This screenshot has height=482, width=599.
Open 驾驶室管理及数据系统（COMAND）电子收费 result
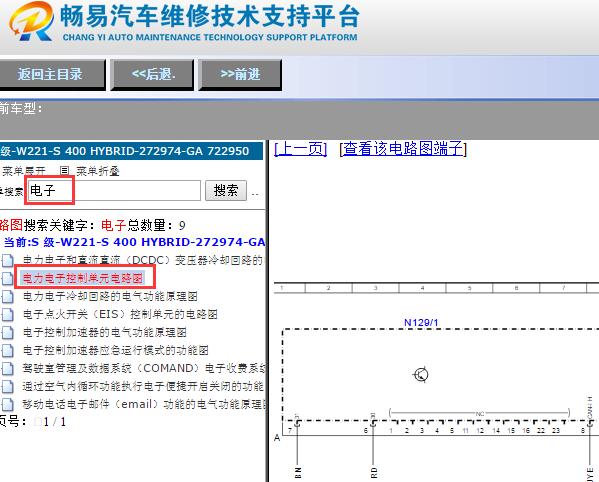pos(144,368)
